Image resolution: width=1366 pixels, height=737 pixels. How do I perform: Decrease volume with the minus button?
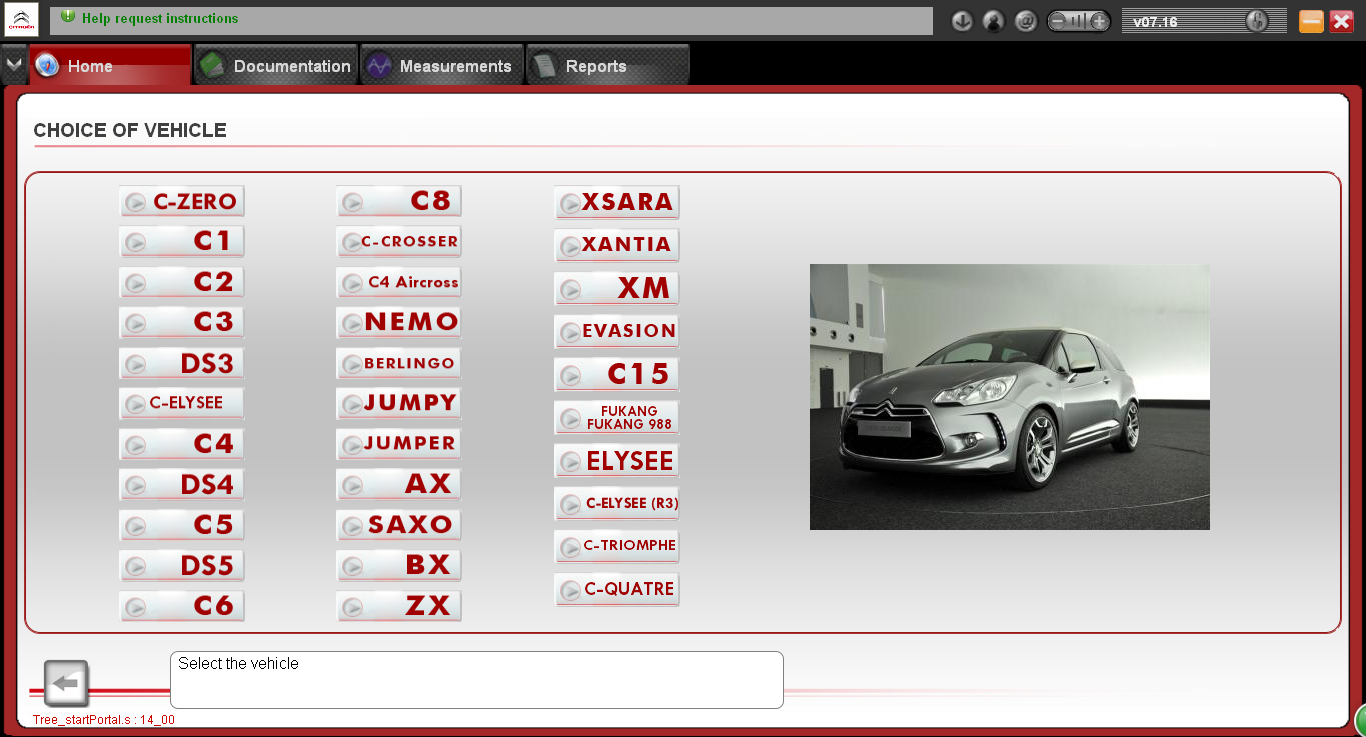tap(1057, 21)
